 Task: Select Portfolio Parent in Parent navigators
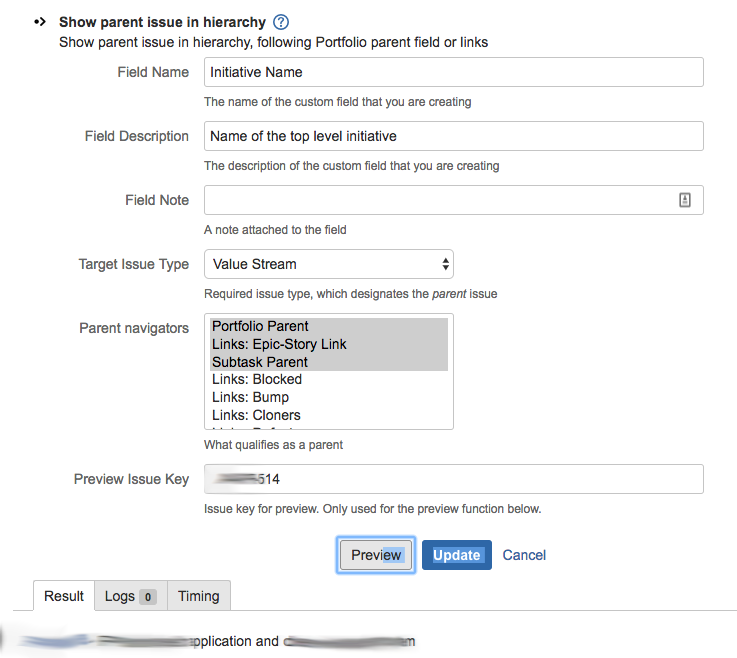click(260, 326)
